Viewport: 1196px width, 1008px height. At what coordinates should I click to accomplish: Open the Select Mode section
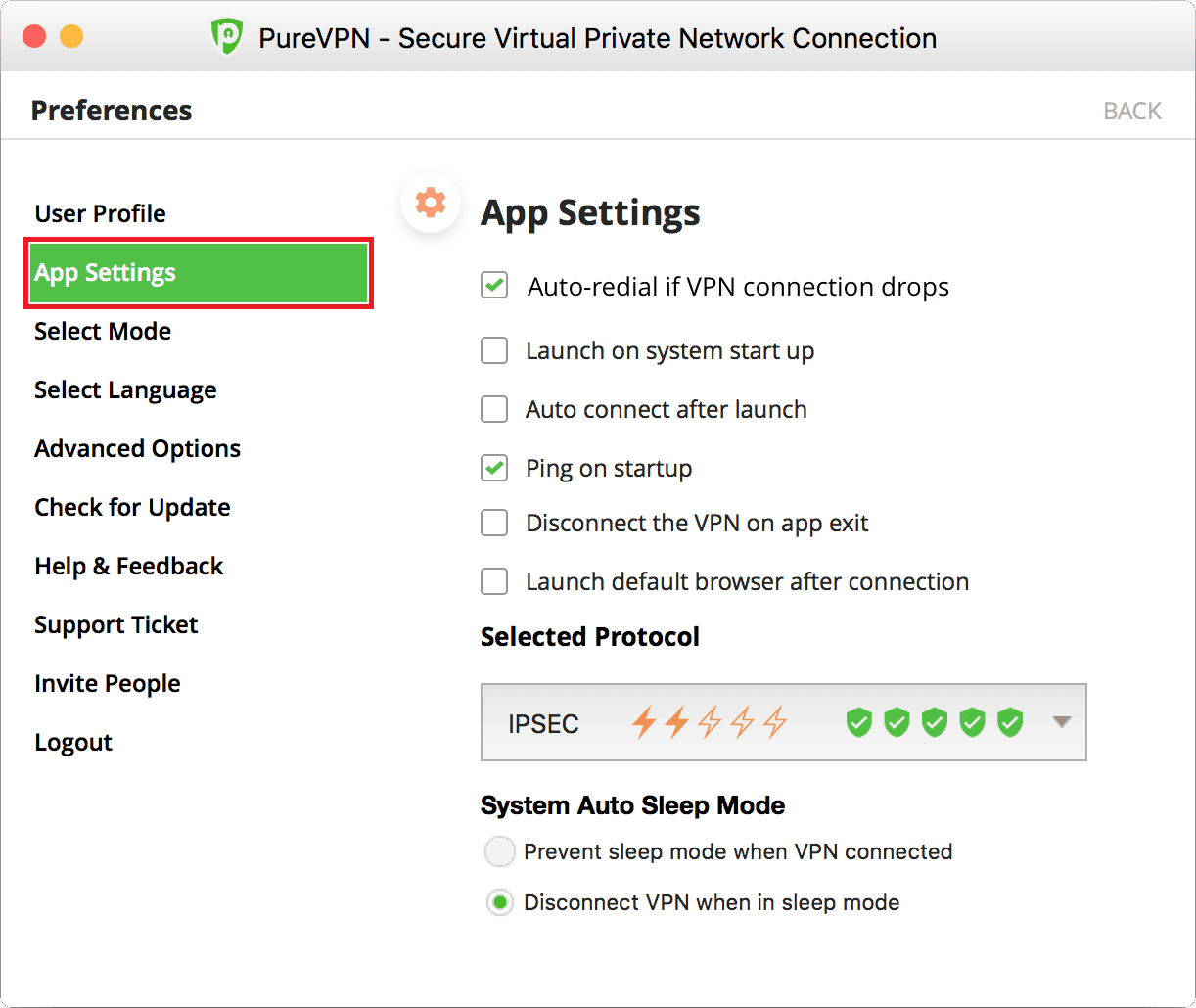point(102,331)
